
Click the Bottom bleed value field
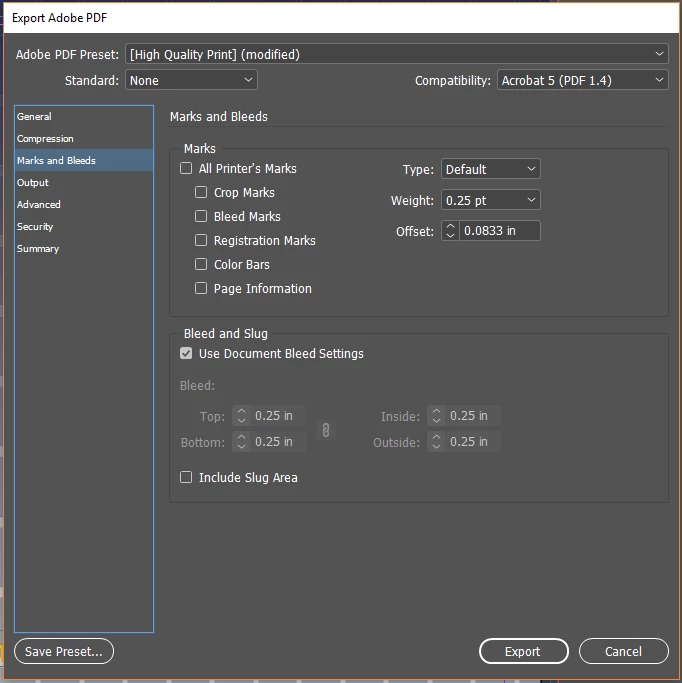(277, 442)
